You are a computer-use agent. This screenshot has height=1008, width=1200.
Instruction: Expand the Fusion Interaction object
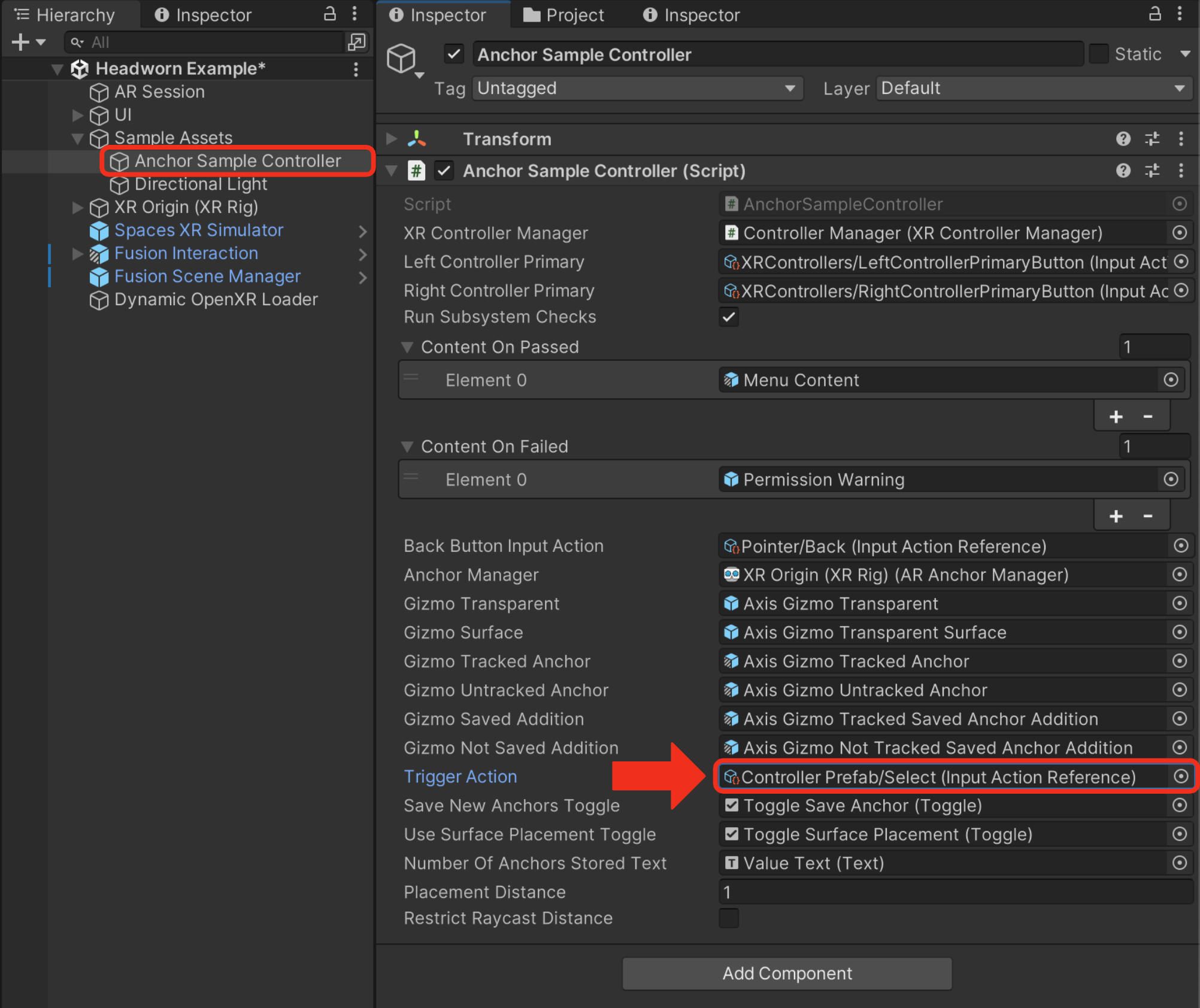pyautogui.click(x=77, y=254)
